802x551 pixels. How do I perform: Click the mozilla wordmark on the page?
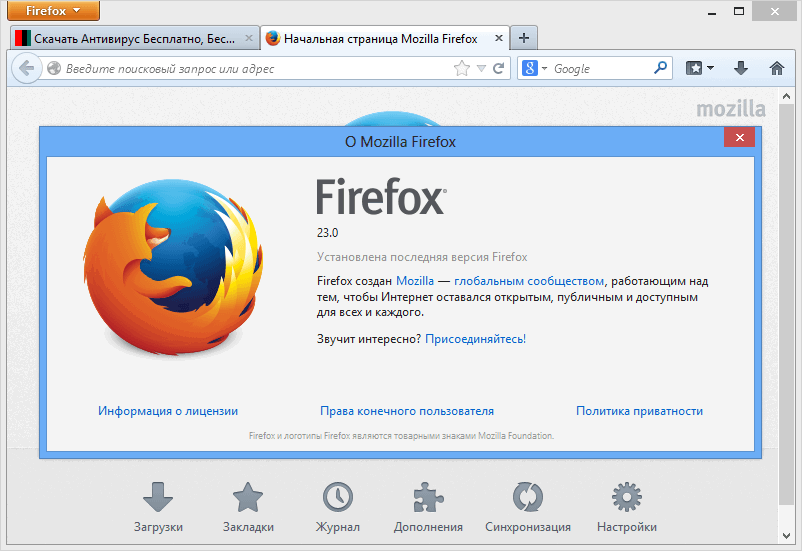(x=731, y=109)
